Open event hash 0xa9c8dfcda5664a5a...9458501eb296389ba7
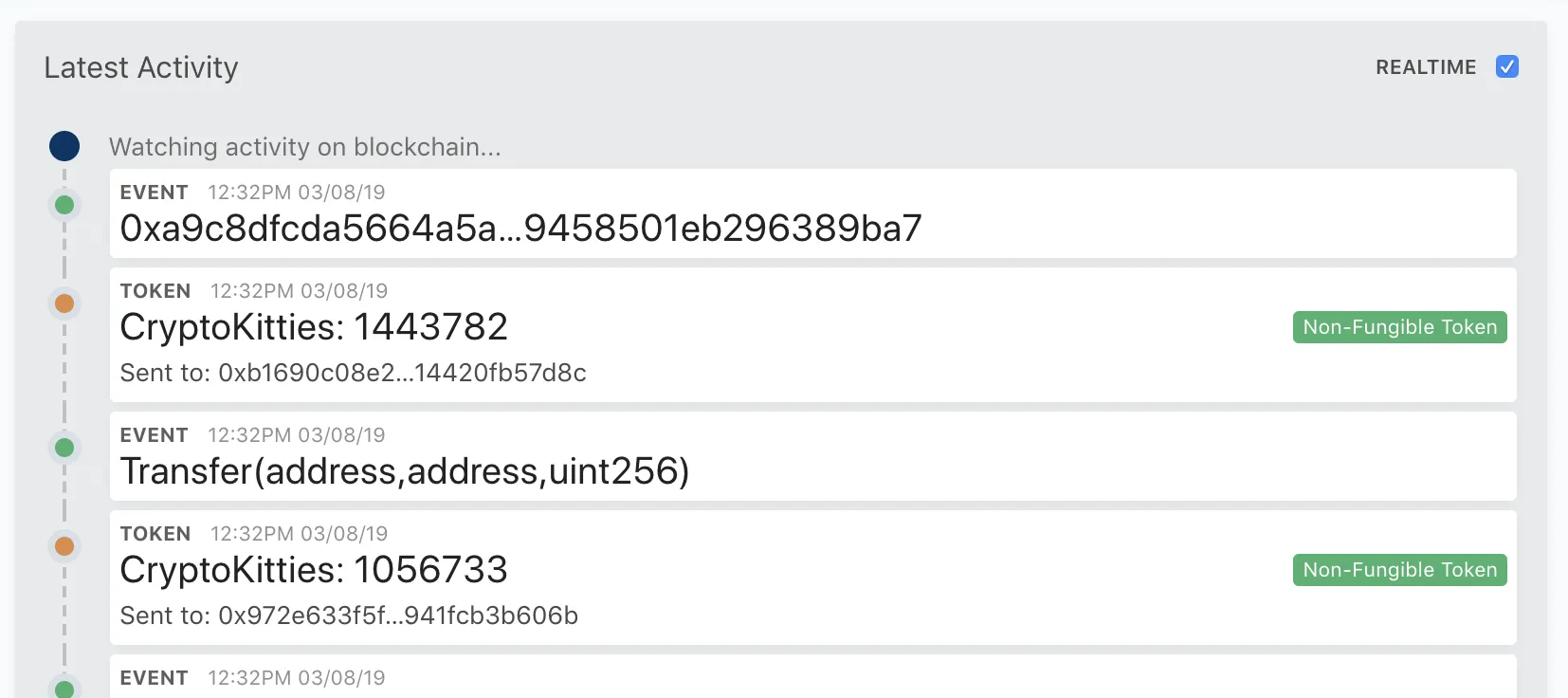This screenshot has width=1568, height=698. [x=520, y=229]
